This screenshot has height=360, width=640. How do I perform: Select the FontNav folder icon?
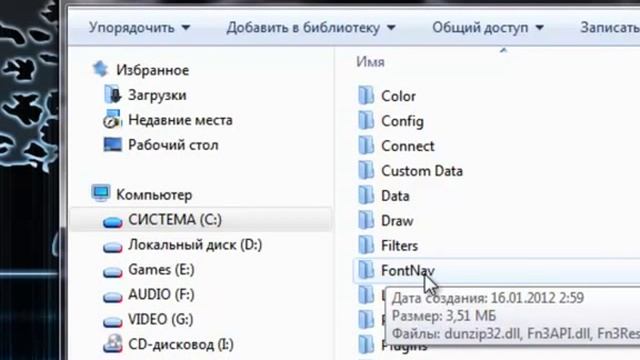pyautogui.click(x=366, y=270)
